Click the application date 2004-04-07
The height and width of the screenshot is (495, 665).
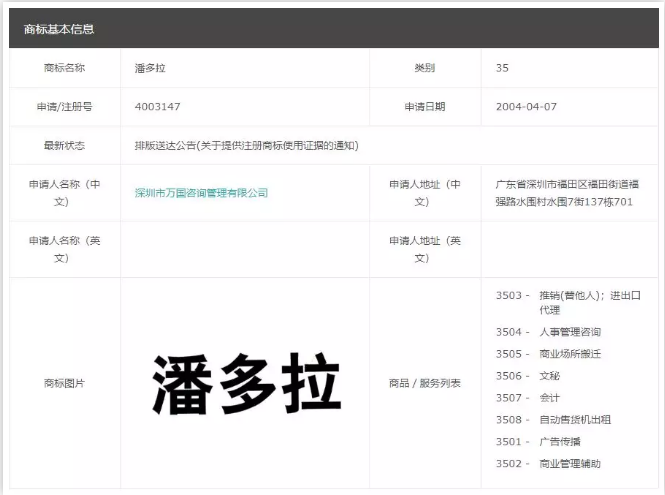[526, 106]
